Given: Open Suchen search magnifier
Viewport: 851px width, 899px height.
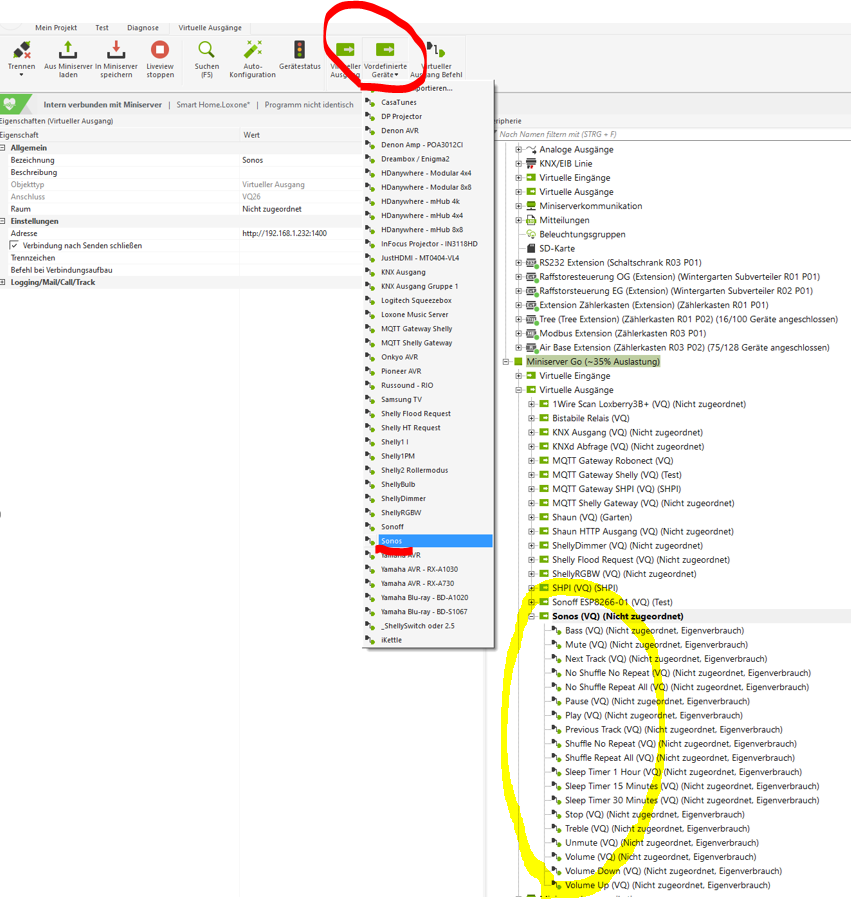Looking at the screenshot, I should coord(206,50).
